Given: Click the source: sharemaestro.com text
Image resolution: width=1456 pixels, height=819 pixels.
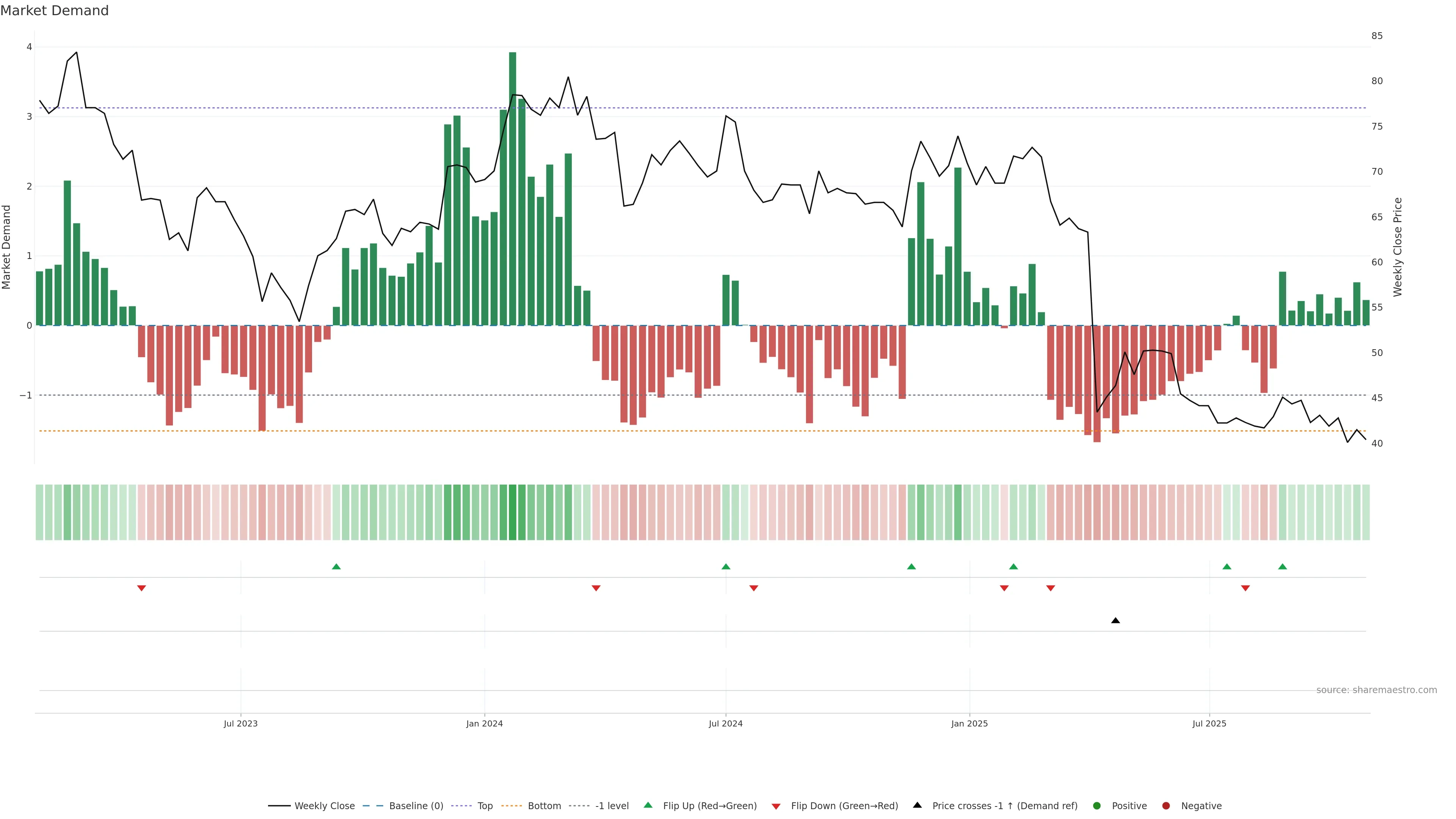Looking at the screenshot, I should [1376, 690].
